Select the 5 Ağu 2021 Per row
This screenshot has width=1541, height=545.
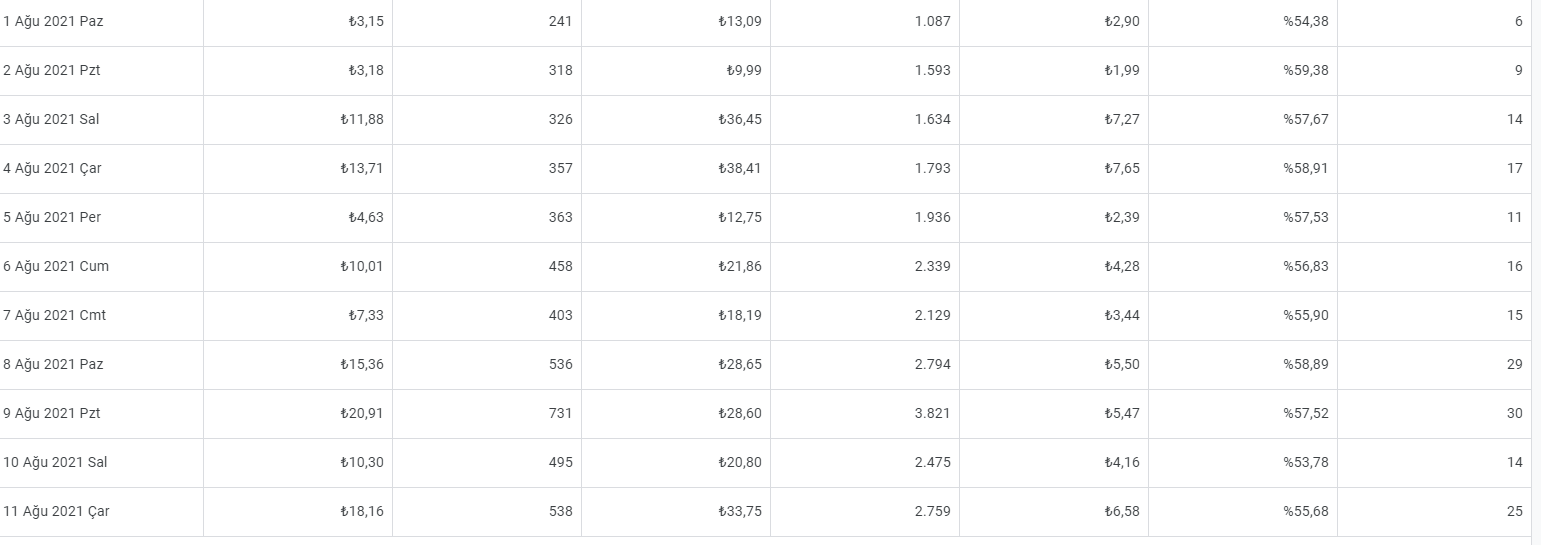pyautogui.click(x=765, y=217)
